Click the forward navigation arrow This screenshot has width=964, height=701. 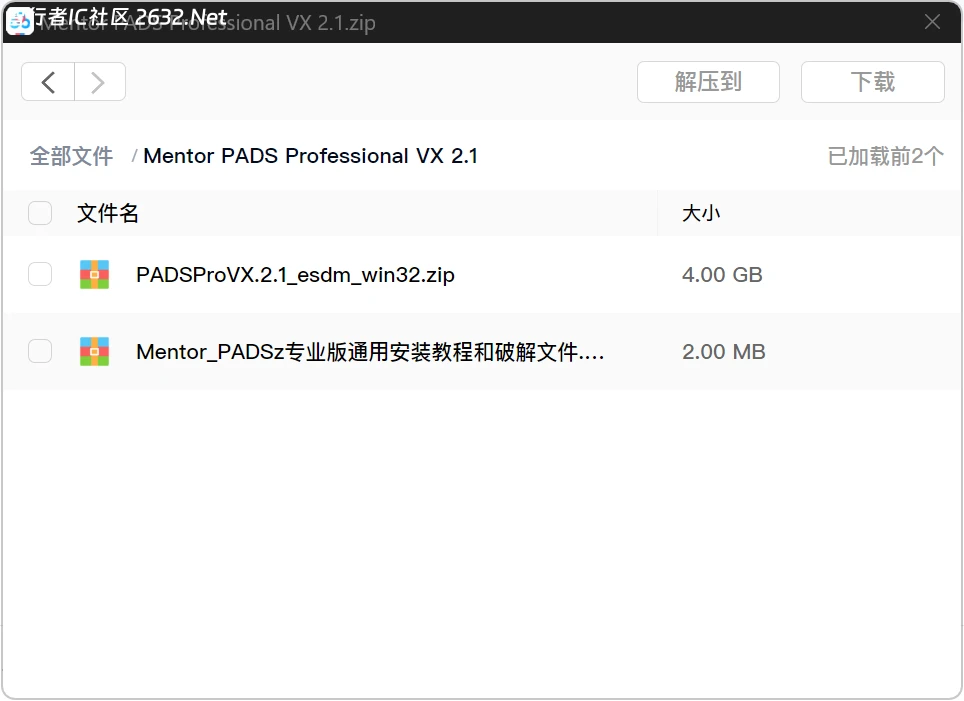pyautogui.click(x=99, y=82)
